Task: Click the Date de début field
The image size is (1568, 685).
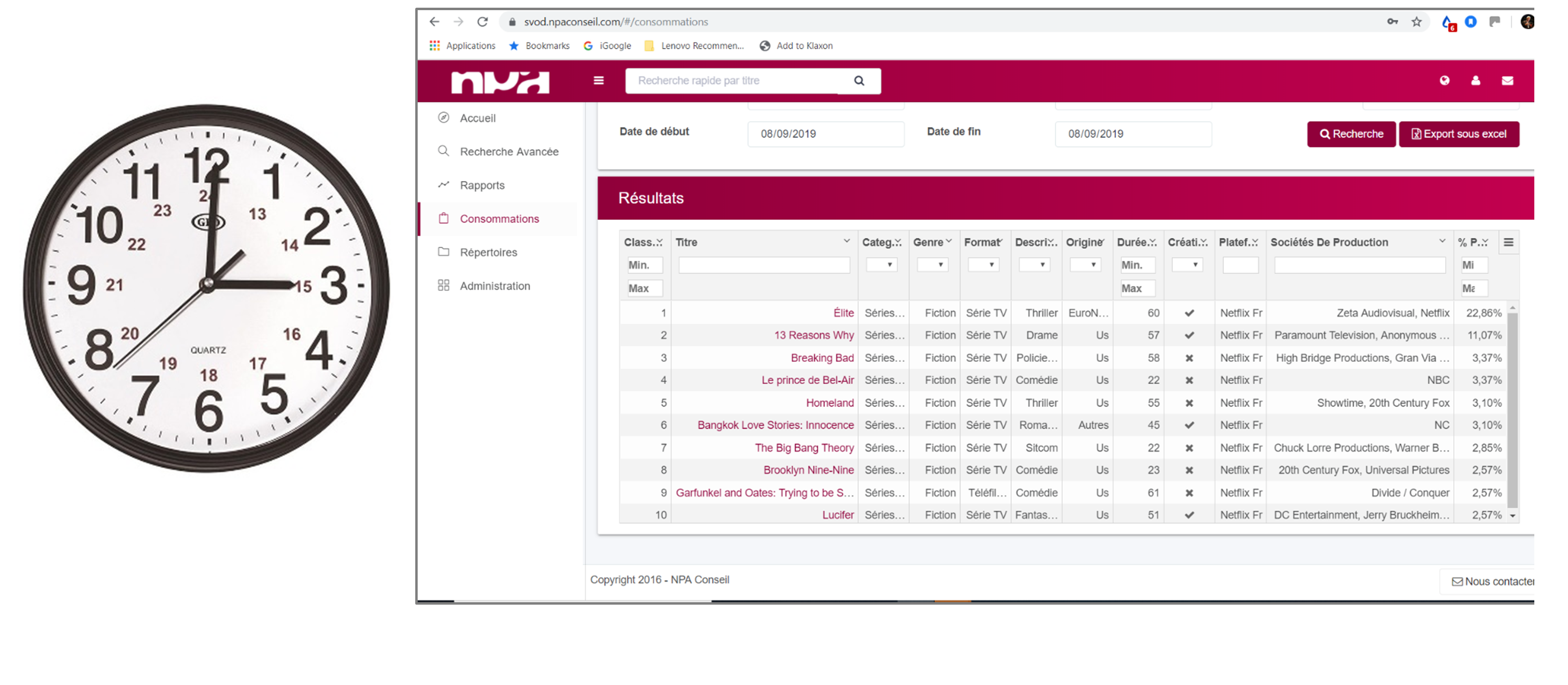Action: coord(826,134)
